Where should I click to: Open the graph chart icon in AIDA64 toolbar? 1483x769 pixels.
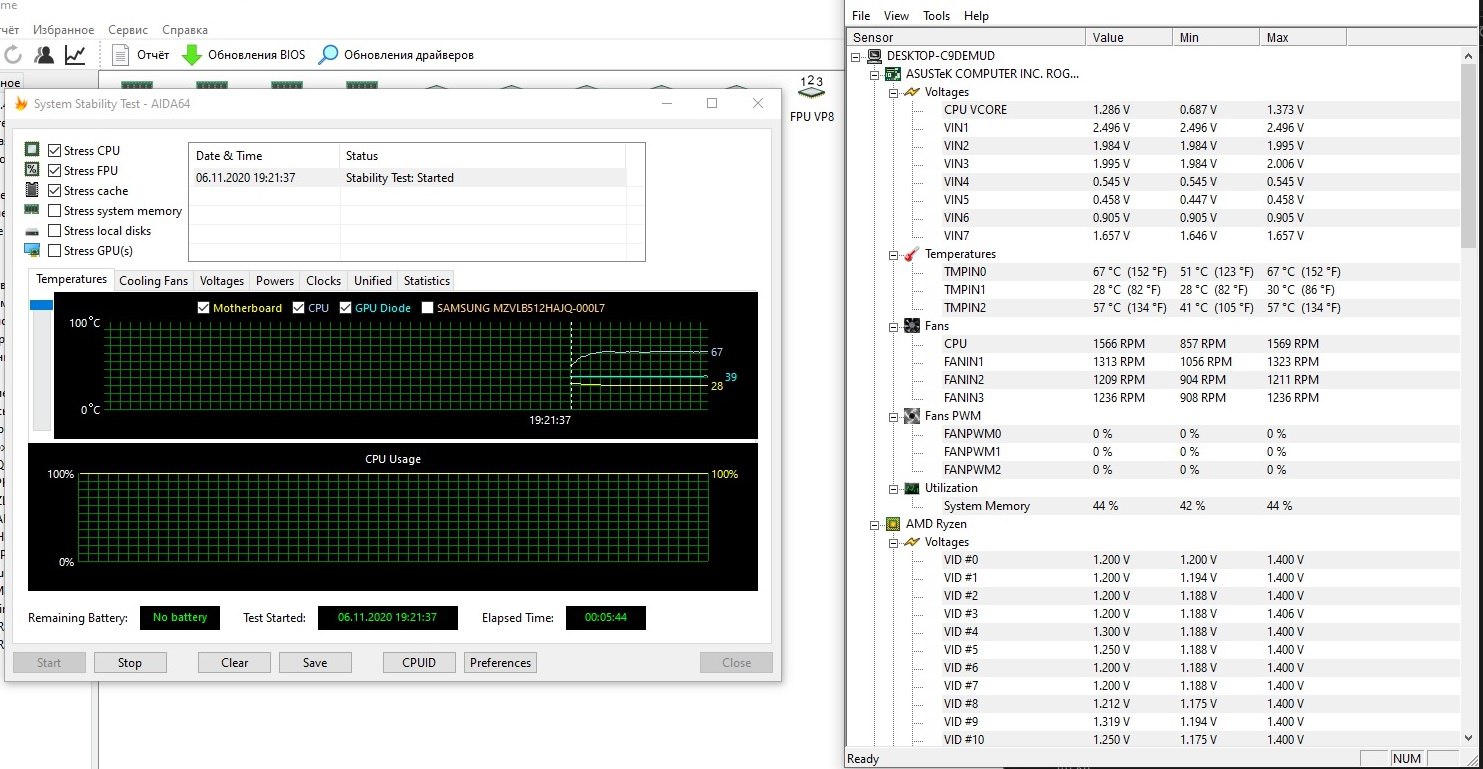tap(75, 55)
